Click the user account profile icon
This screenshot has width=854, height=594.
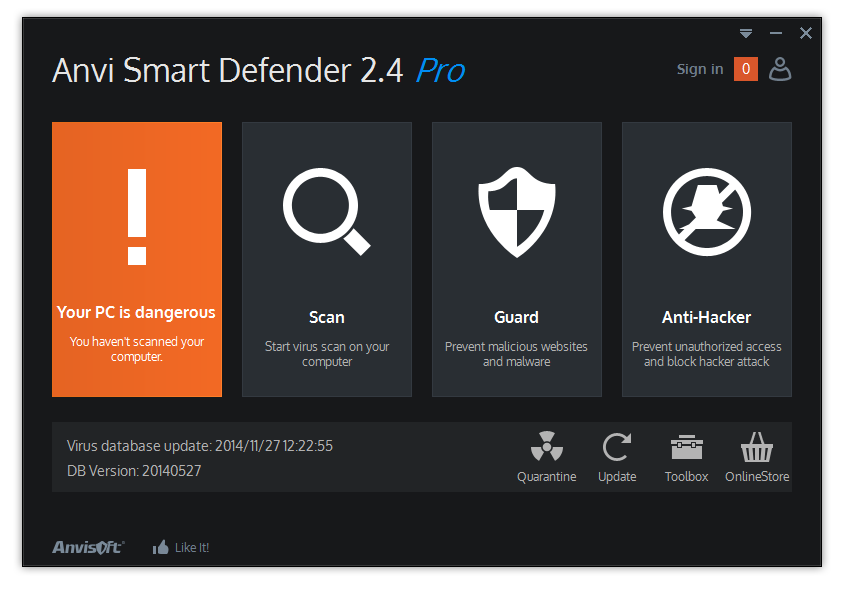[780, 69]
